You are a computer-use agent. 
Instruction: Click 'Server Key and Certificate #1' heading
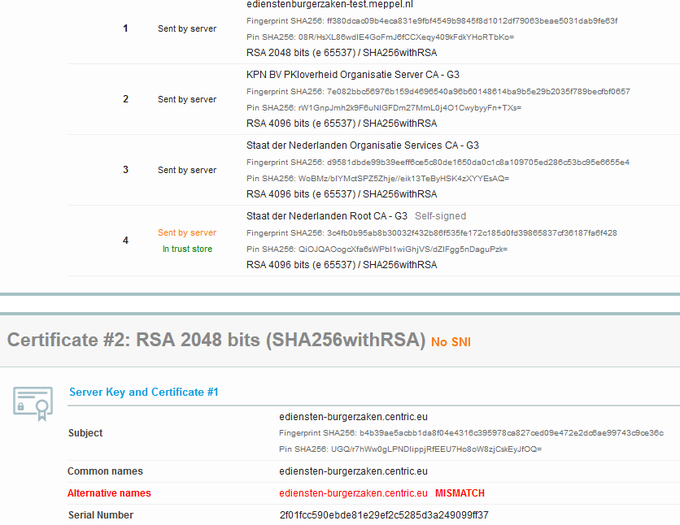point(144,392)
